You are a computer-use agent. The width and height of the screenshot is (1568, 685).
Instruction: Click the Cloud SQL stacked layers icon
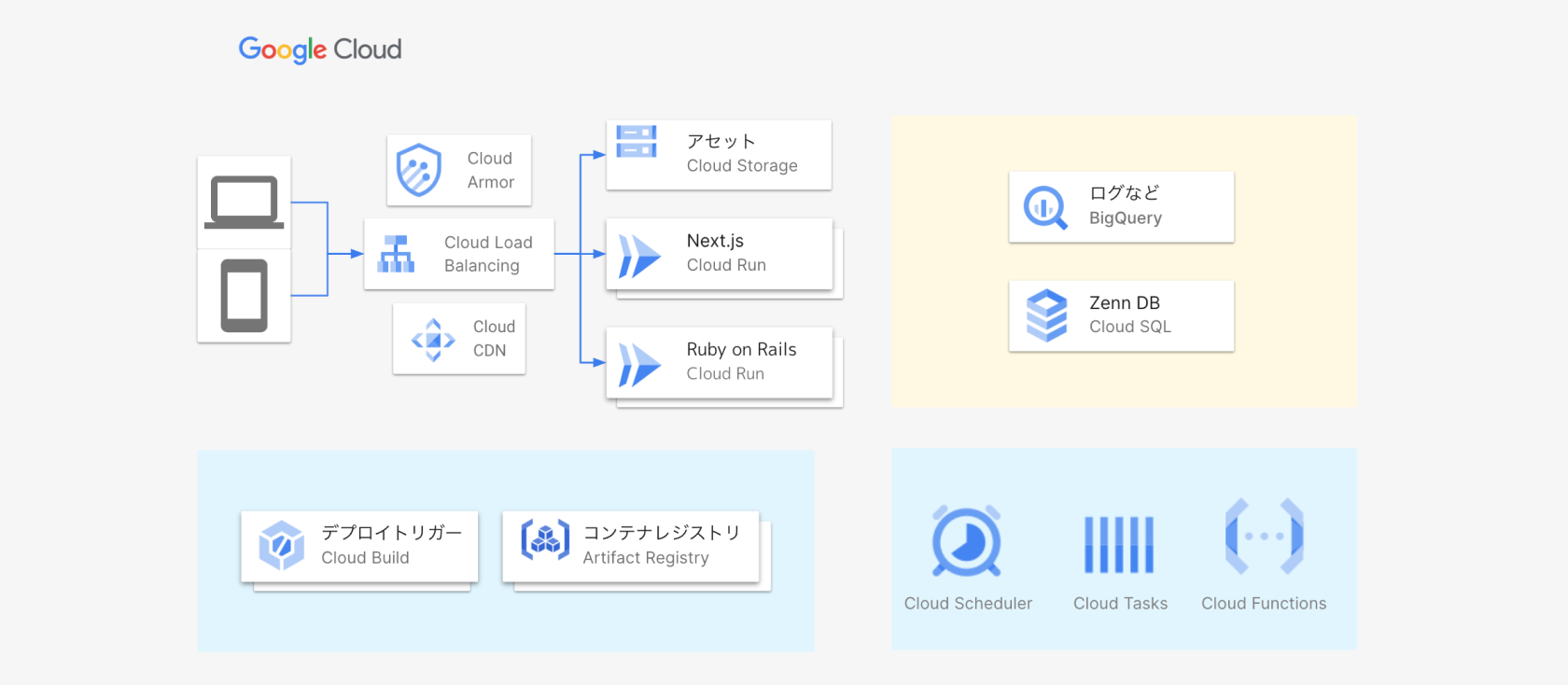pos(1046,315)
